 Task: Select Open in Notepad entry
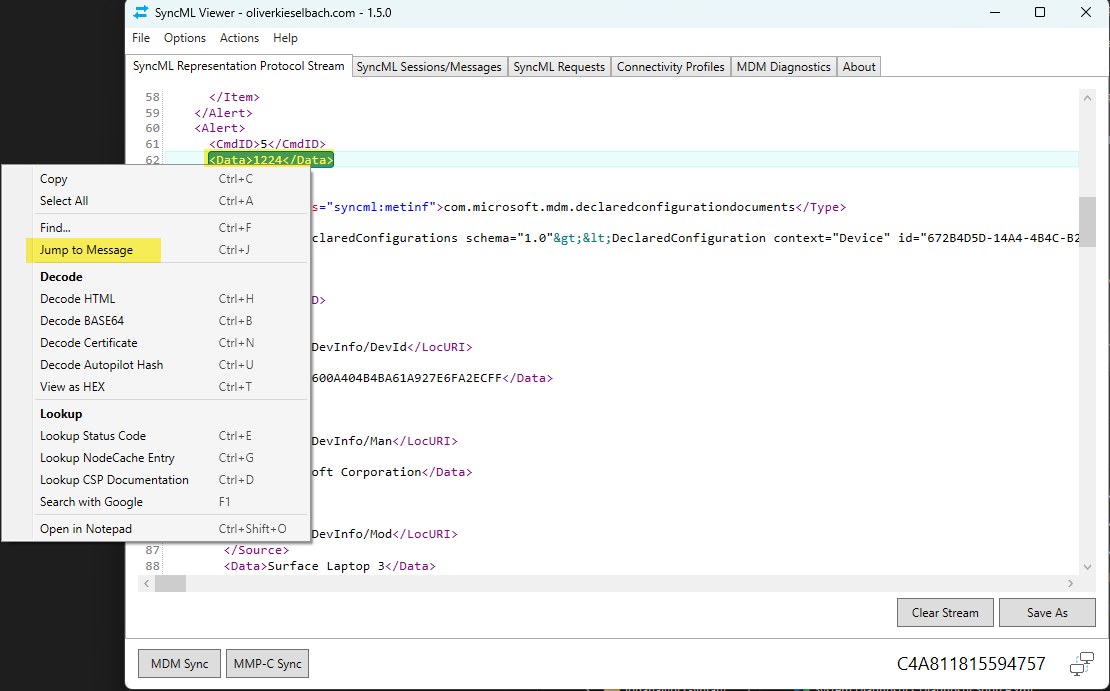156,529
